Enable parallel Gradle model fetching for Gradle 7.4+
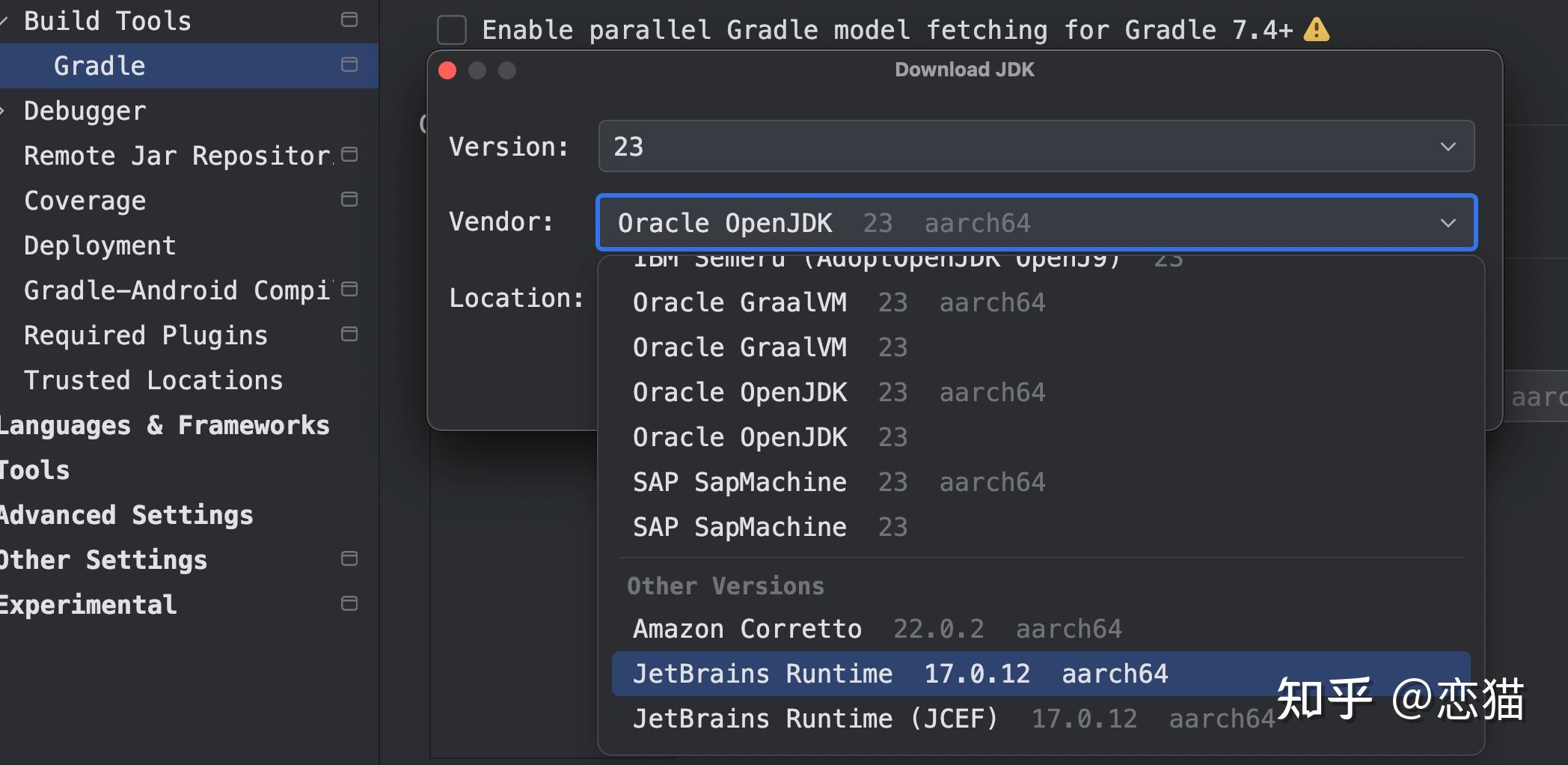1568x765 pixels. tap(451, 29)
